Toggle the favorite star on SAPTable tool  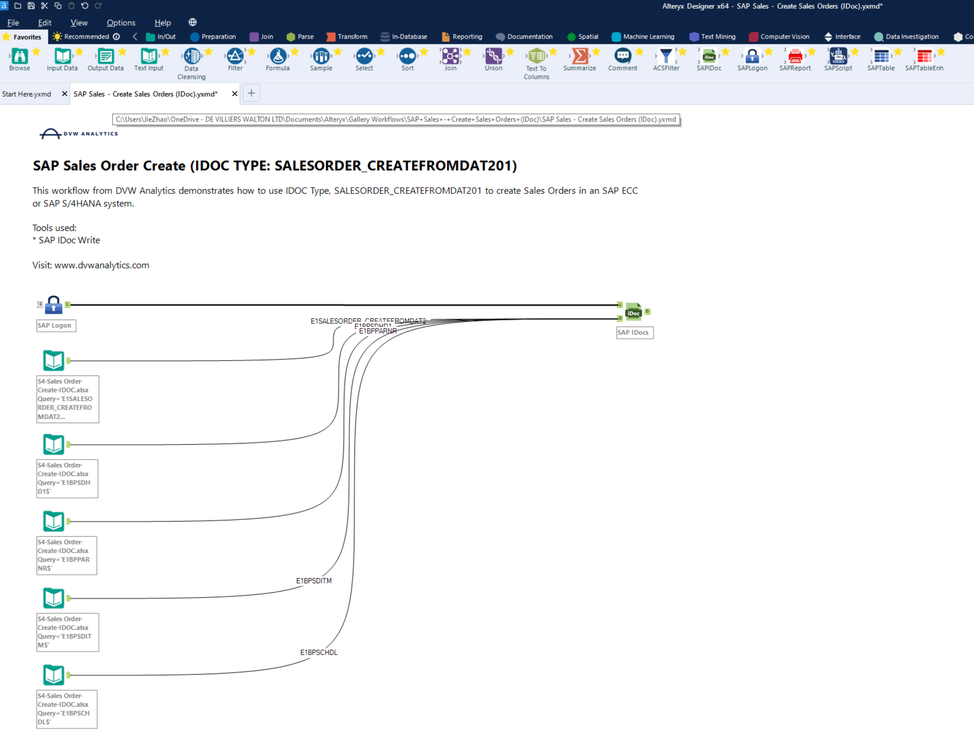898,51
